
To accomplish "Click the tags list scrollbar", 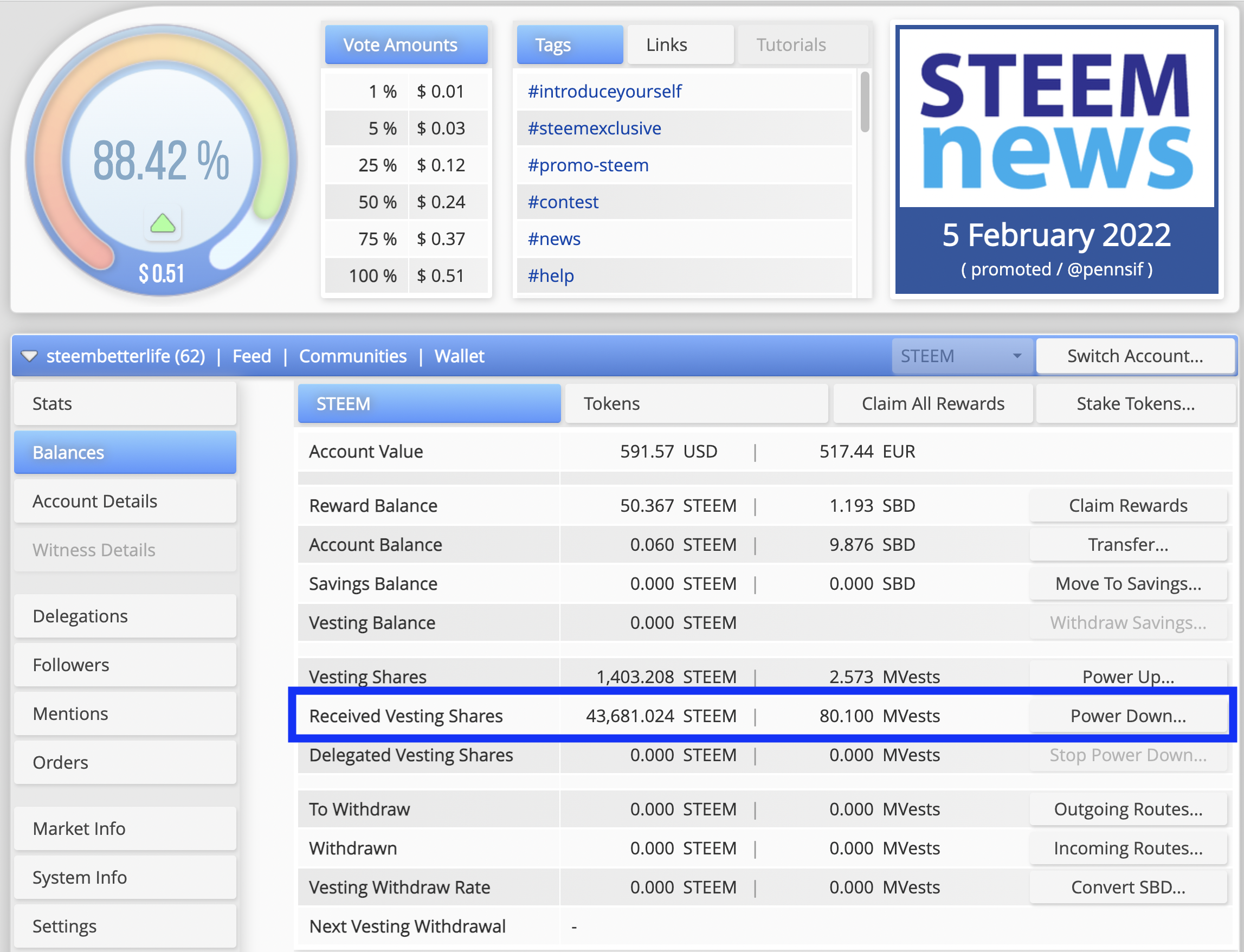I will (x=865, y=102).
